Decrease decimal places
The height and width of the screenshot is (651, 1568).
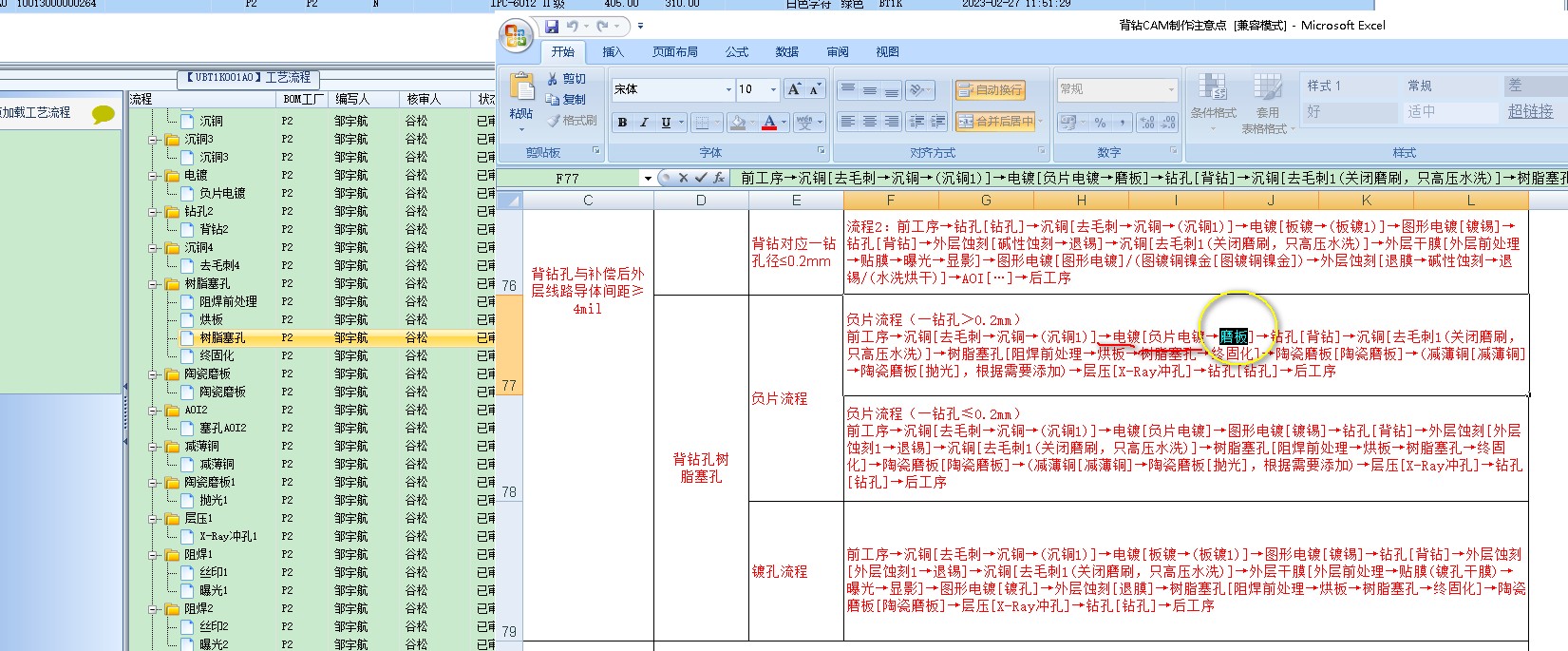[x=1168, y=123]
